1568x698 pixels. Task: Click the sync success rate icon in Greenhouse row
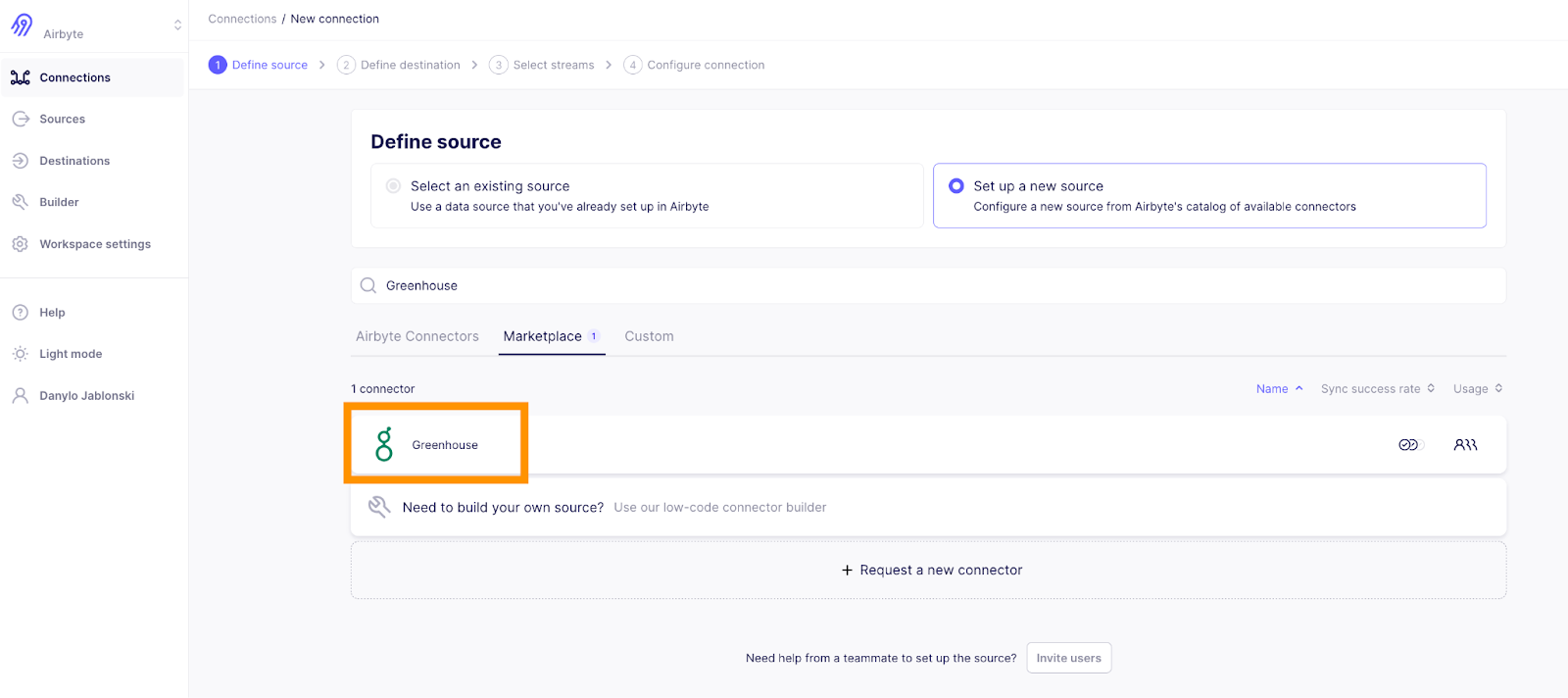pos(1408,445)
